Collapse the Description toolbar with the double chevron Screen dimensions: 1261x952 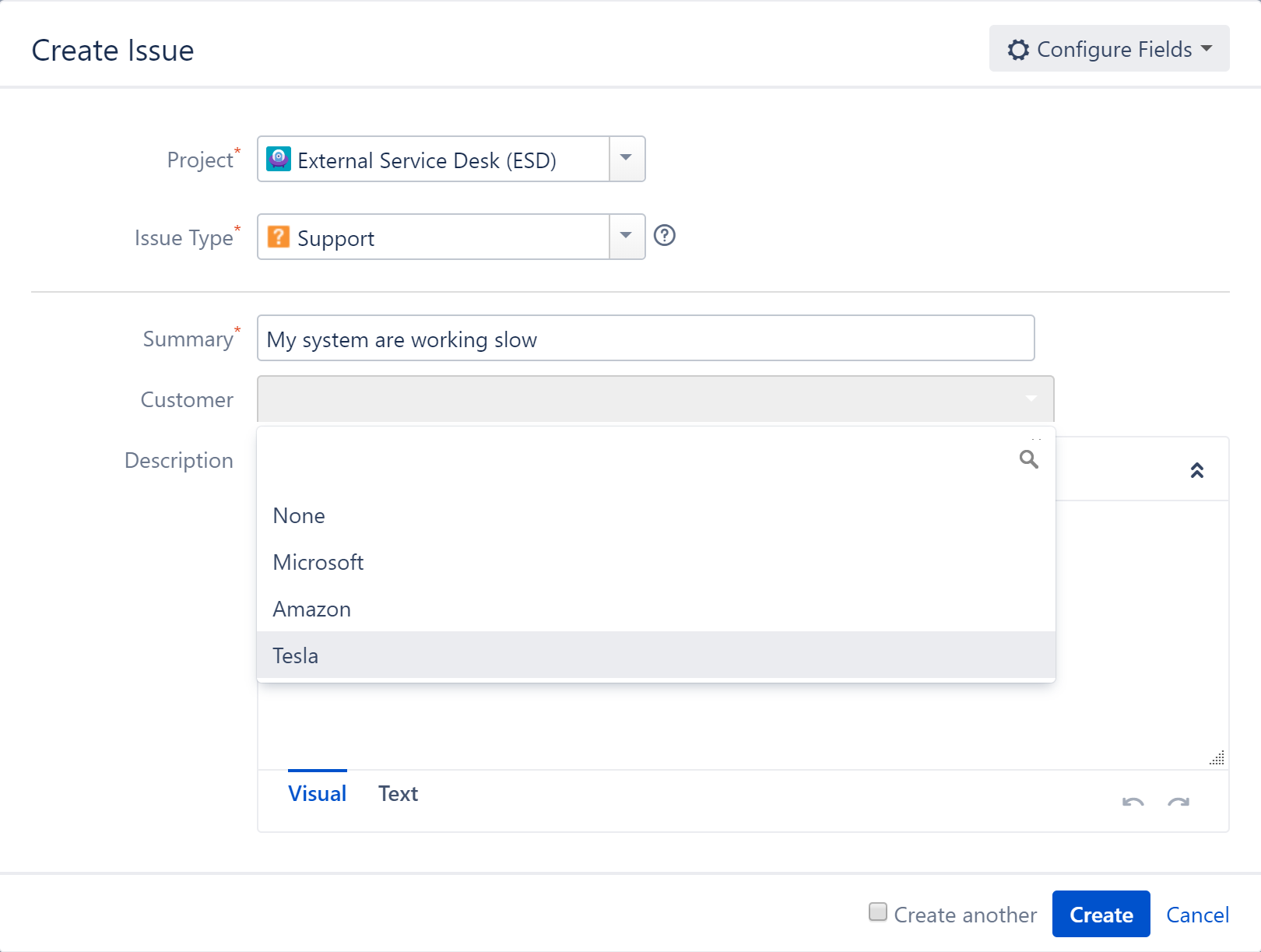click(1197, 469)
